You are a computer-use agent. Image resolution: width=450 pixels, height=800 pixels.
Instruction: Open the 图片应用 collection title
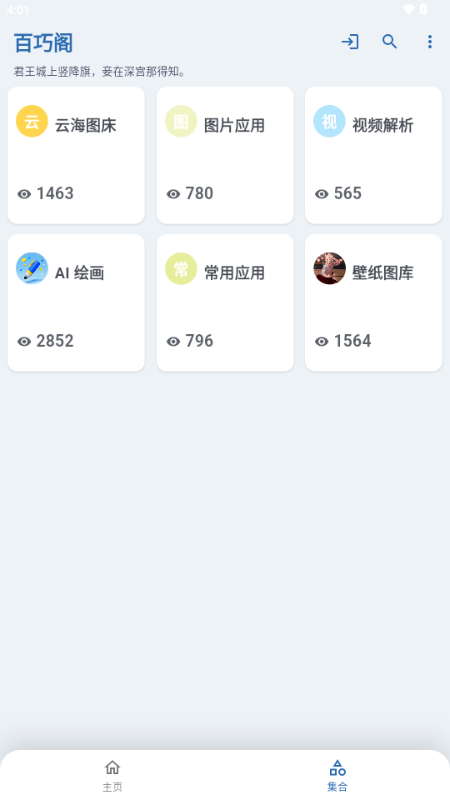tap(234, 126)
